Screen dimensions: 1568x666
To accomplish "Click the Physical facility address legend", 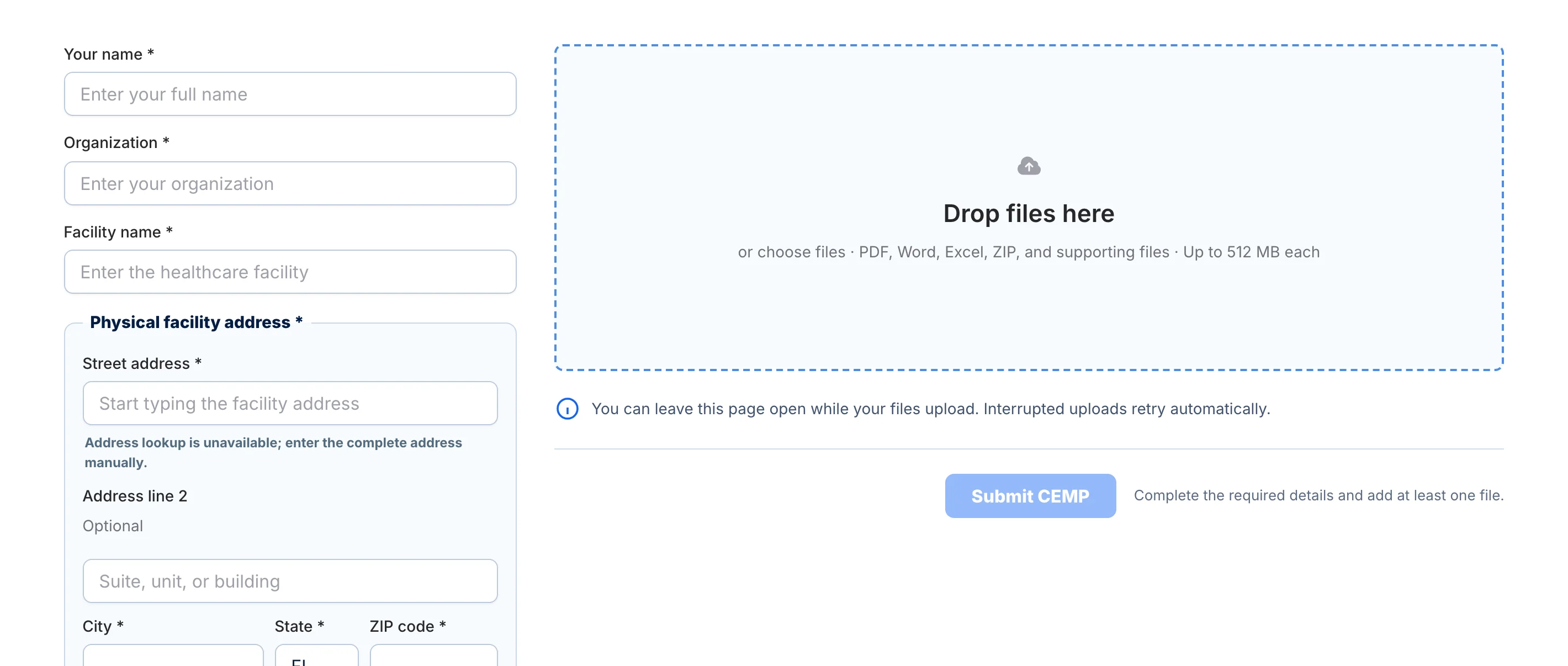I will point(196,322).
